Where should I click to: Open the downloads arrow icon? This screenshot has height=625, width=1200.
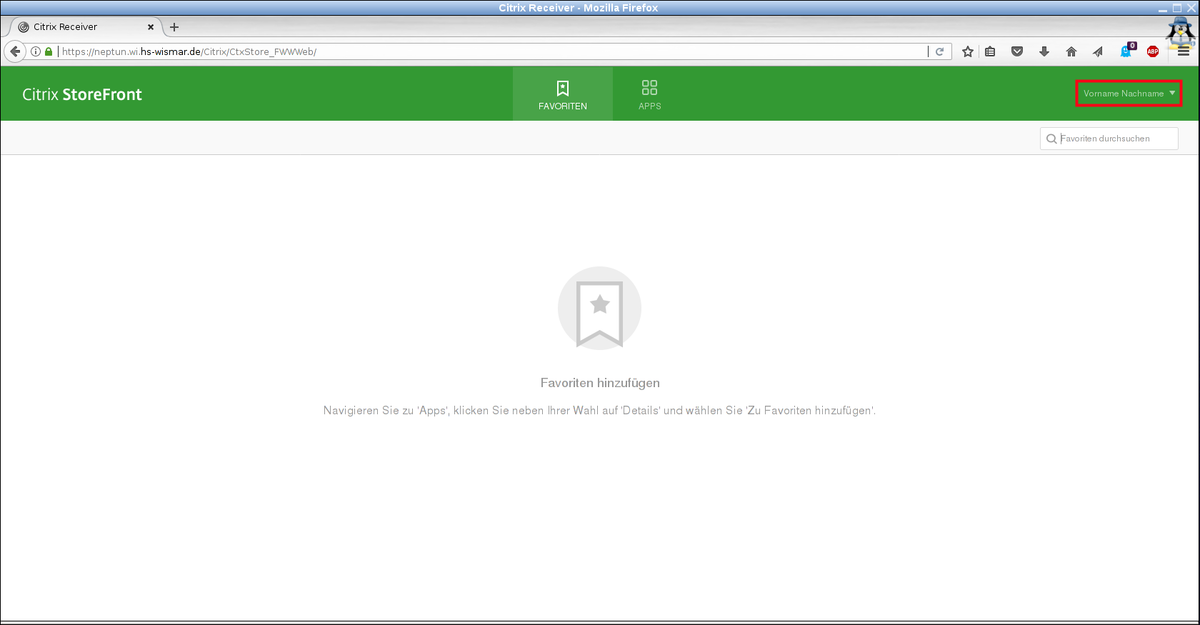(1044, 51)
